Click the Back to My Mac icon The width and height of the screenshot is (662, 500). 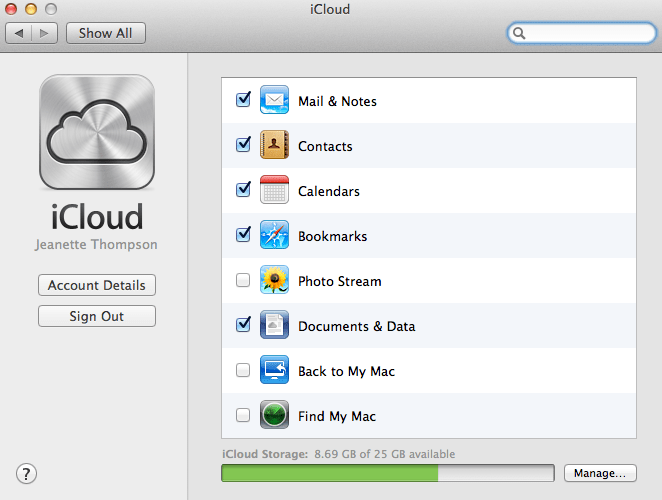click(x=274, y=370)
